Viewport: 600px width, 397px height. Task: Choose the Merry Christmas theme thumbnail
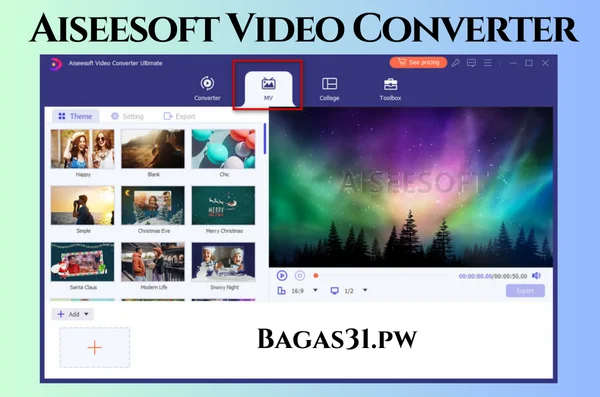(223, 205)
